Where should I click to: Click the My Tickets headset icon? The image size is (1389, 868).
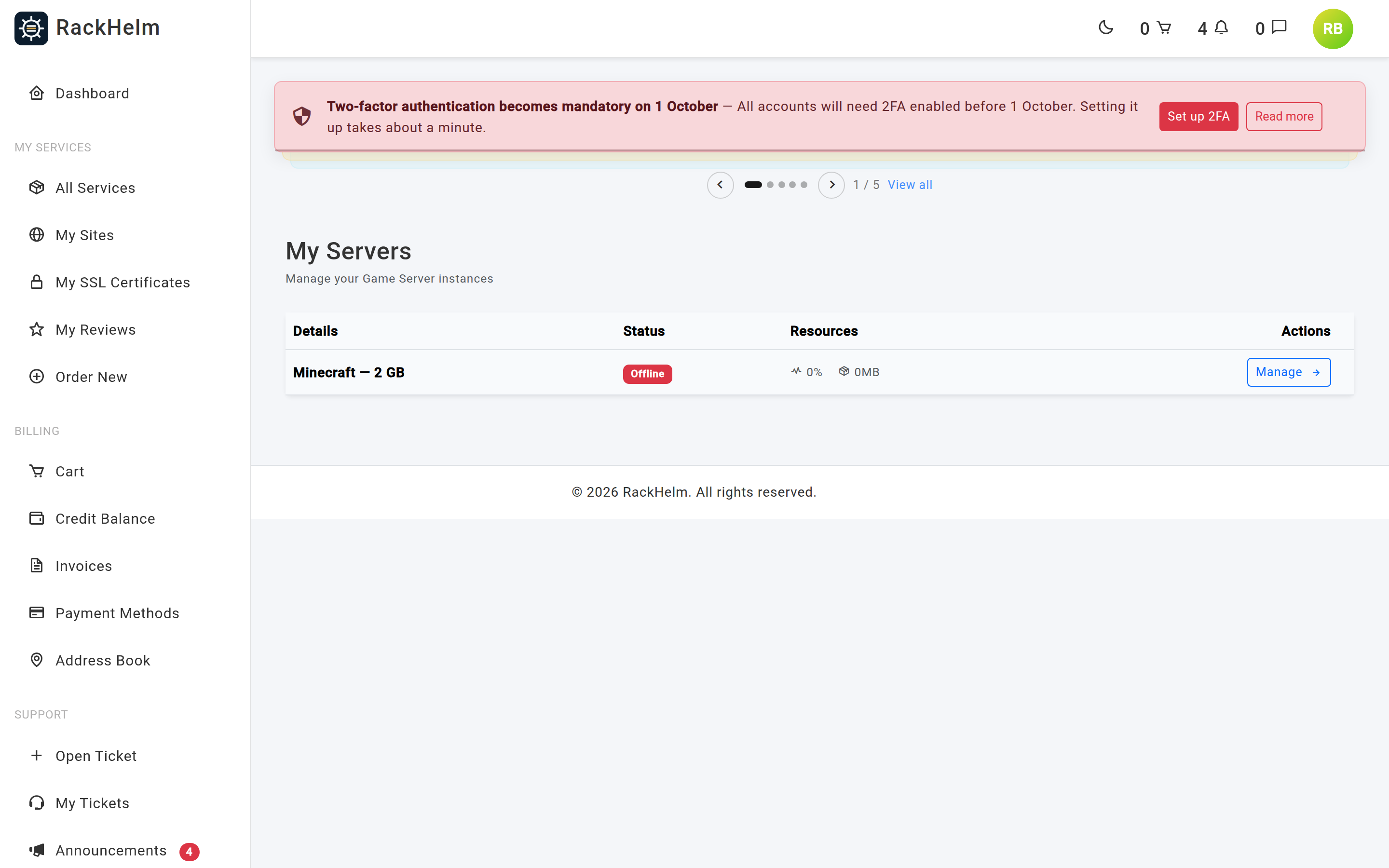click(x=37, y=802)
